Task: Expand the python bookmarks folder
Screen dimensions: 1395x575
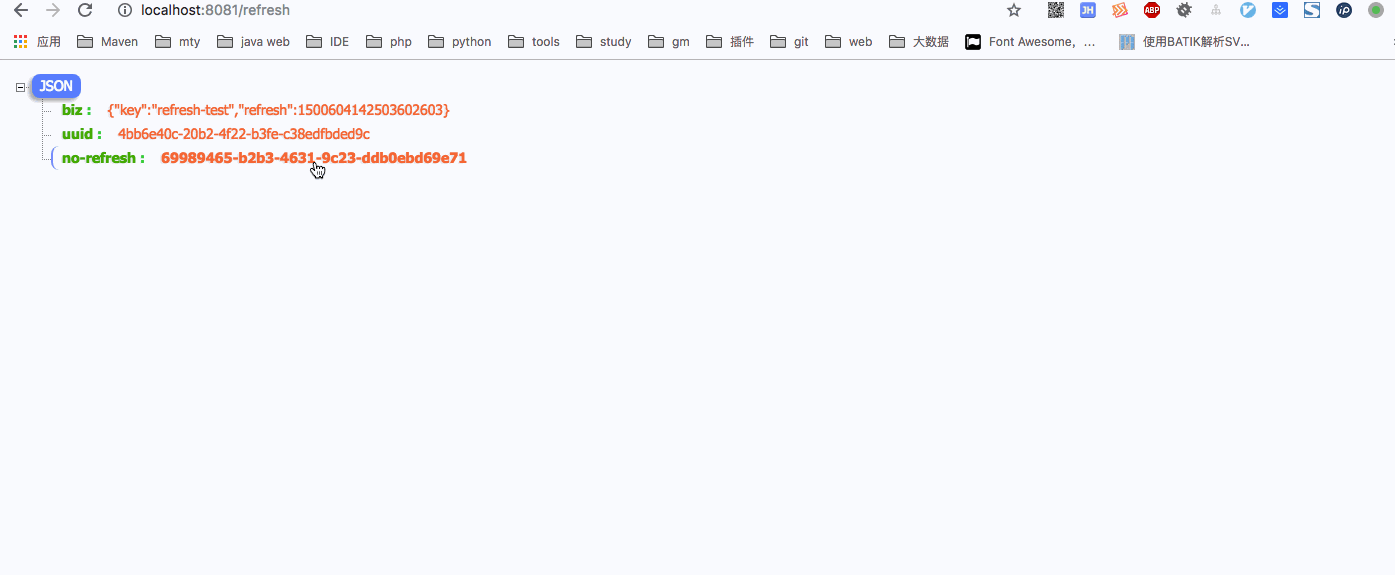Action: 460,42
